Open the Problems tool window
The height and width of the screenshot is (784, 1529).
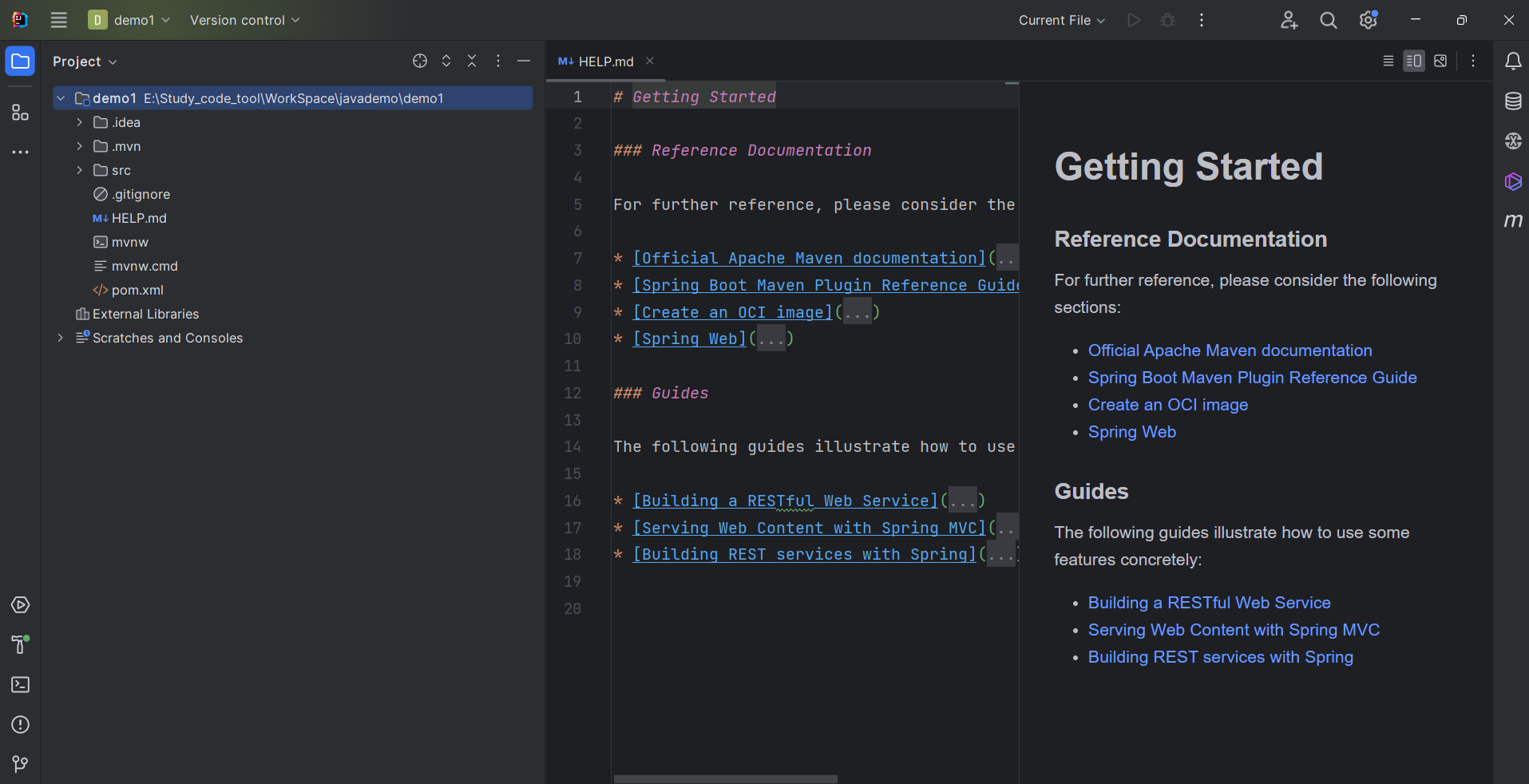click(20, 725)
